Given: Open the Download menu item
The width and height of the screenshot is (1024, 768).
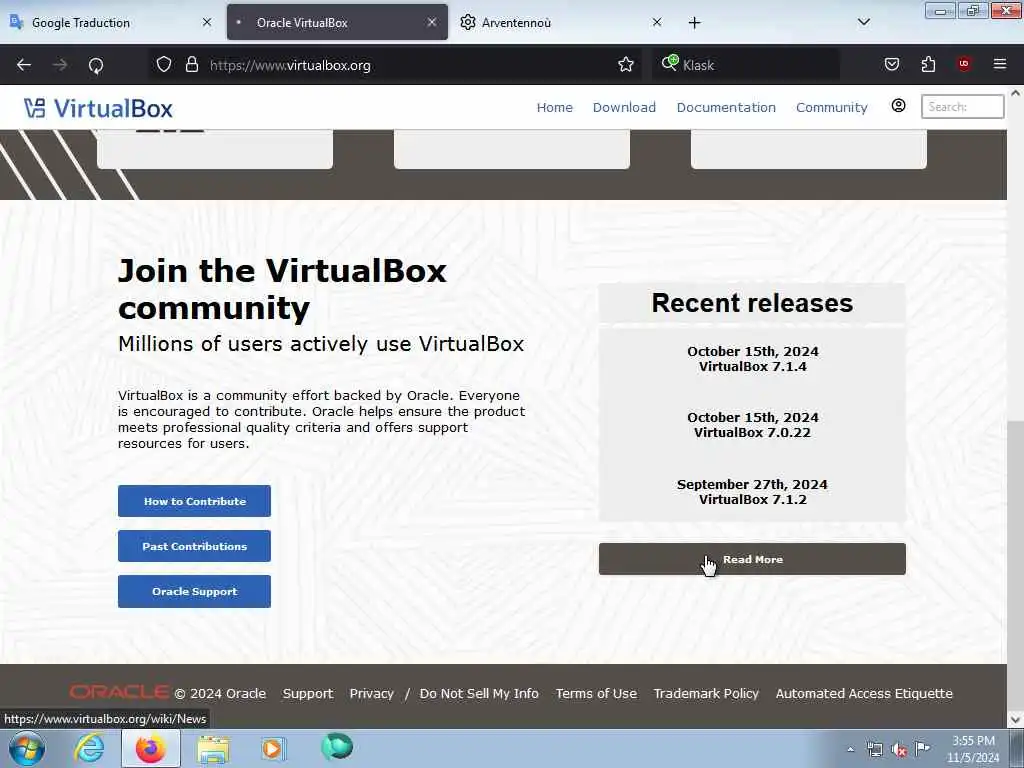Looking at the screenshot, I should [x=624, y=107].
